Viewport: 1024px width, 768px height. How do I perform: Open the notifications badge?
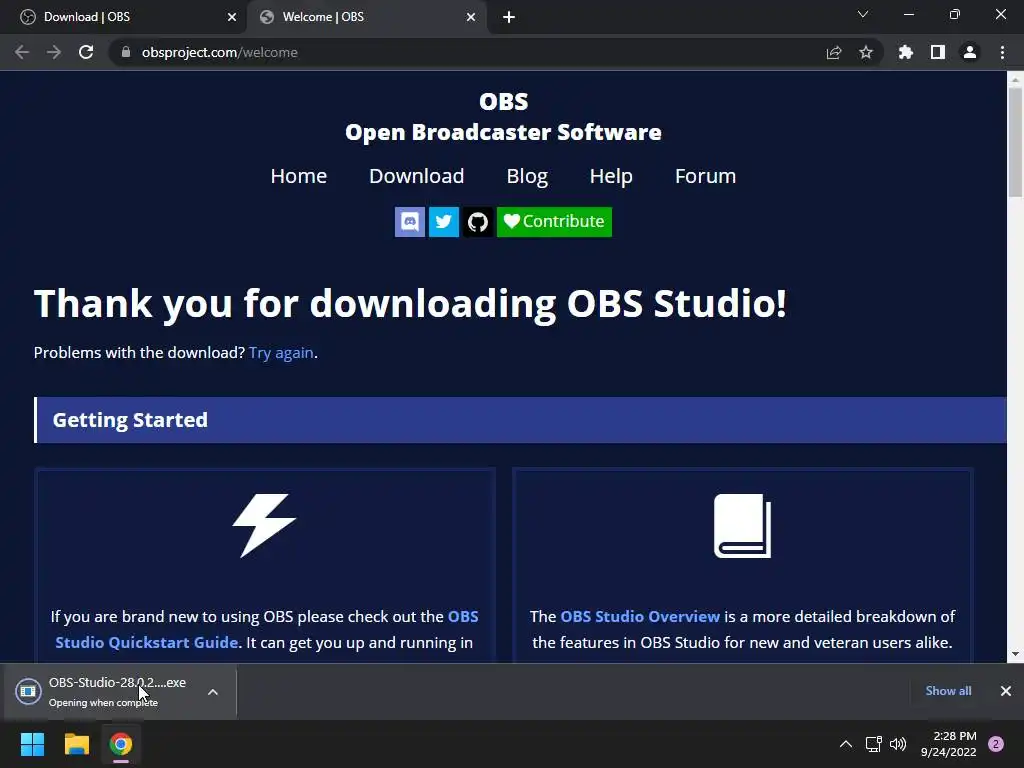996,744
